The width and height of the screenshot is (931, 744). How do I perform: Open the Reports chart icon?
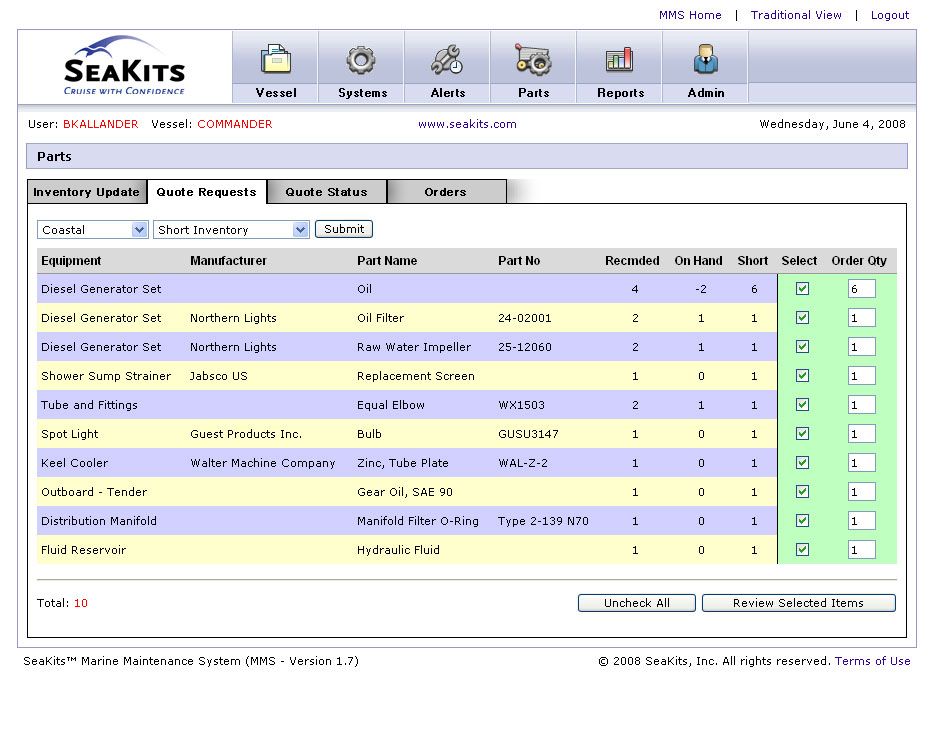tap(619, 61)
